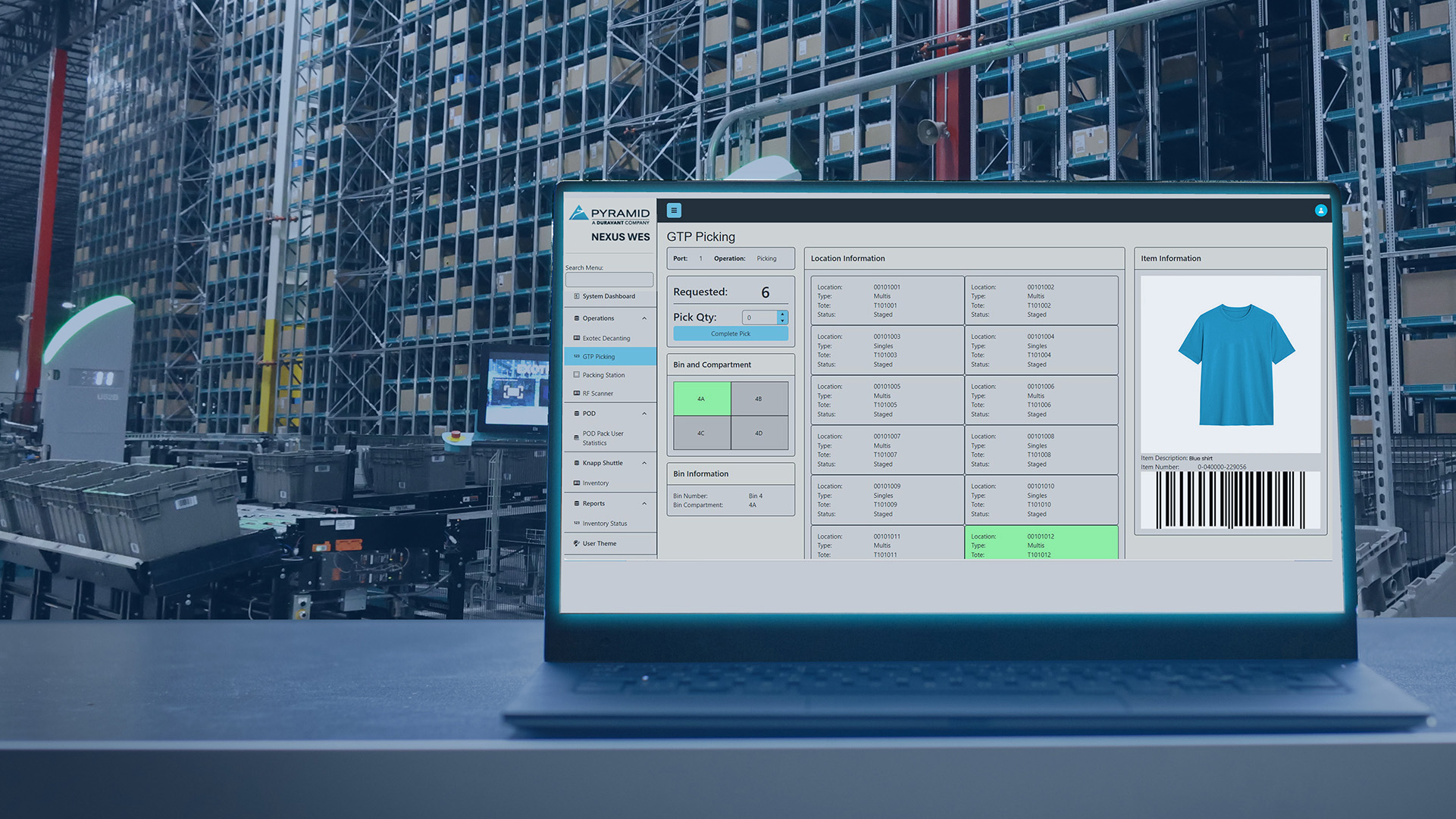Screen dimensions: 1456x819
Task: Collapse the POD section chevron
Action: 644,414
